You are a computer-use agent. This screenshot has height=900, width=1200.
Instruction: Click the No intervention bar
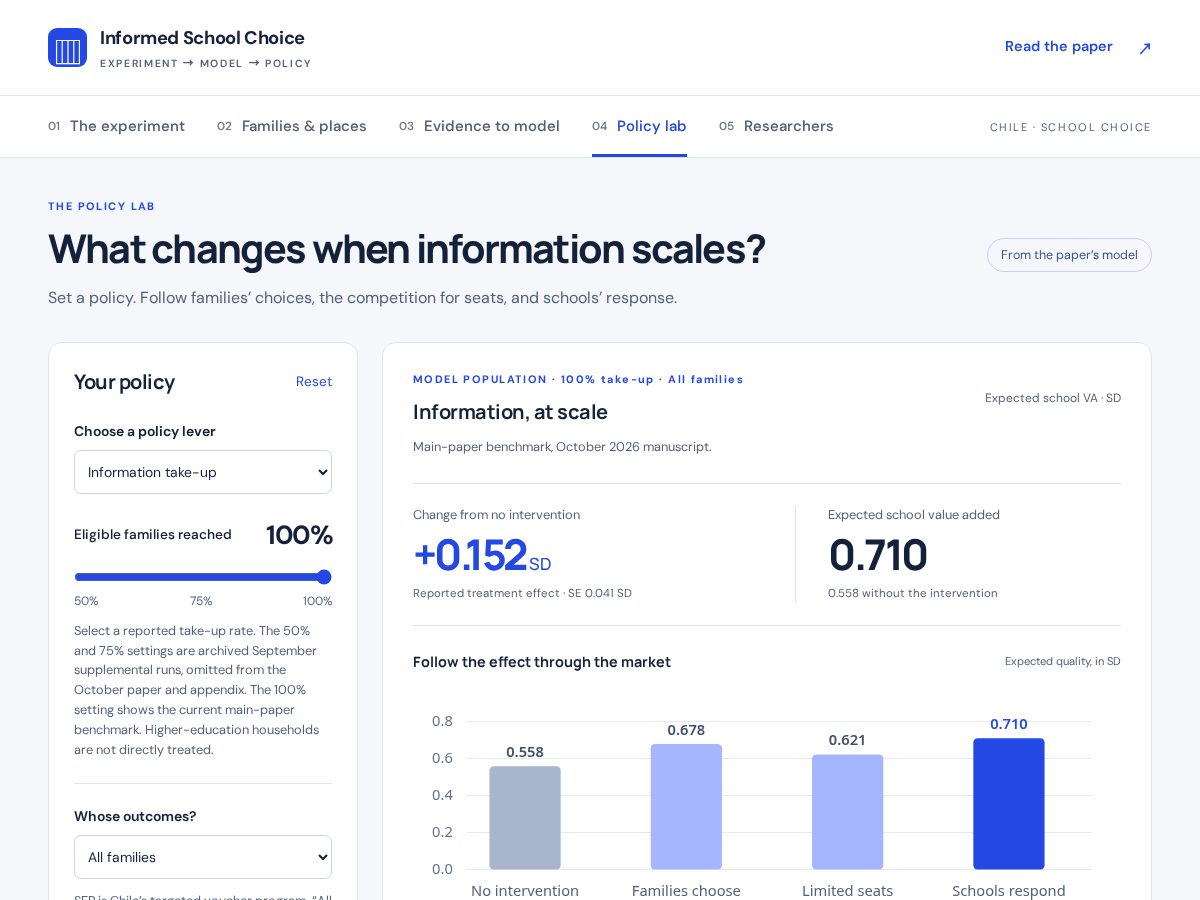point(525,817)
